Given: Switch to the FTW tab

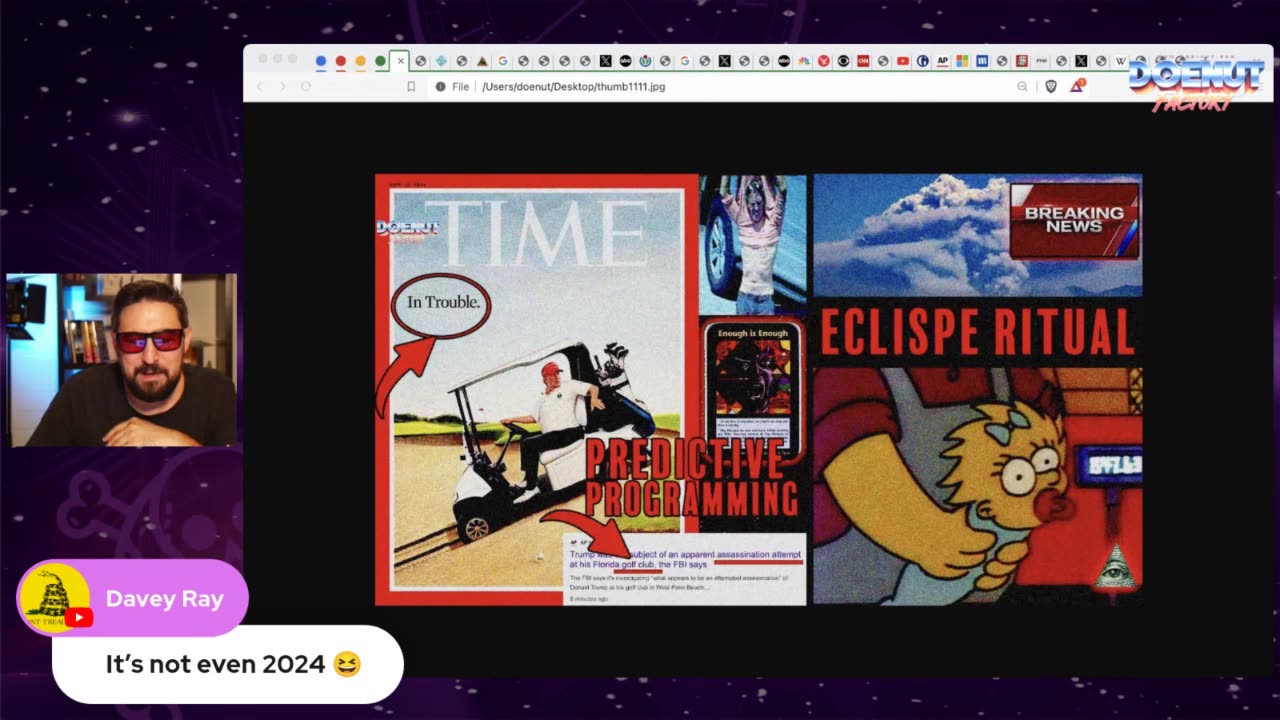Looking at the screenshot, I should [x=1041, y=61].
